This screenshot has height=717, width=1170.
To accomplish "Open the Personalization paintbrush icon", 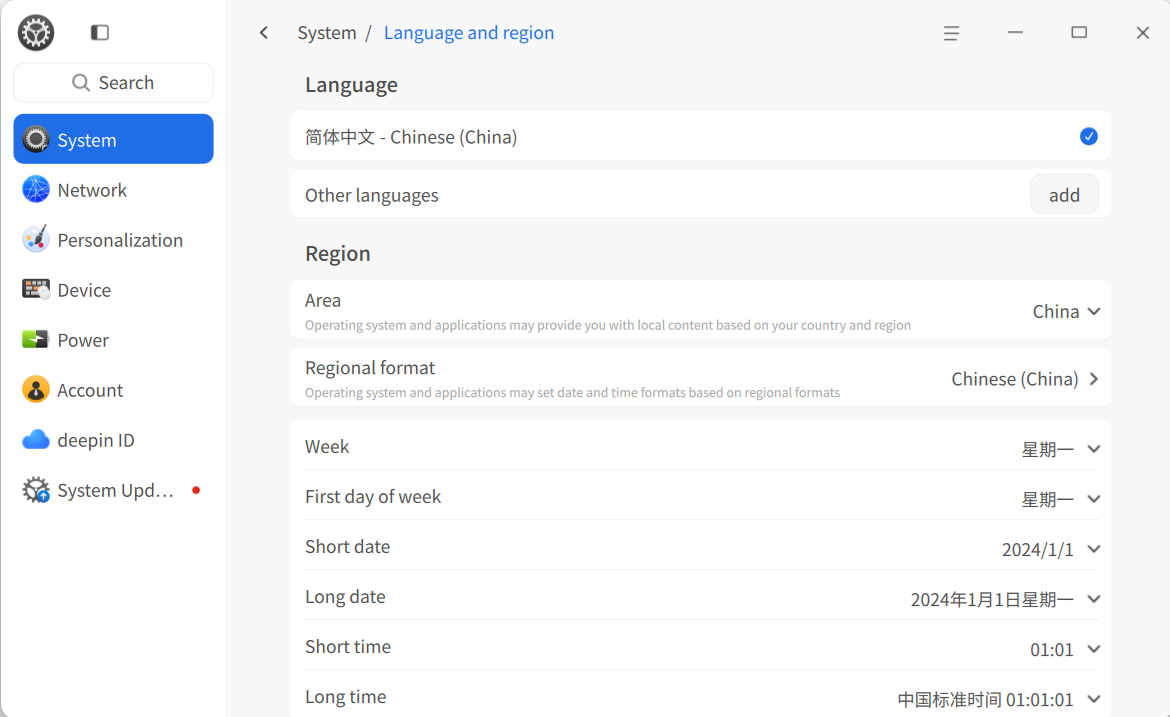I will (35, 239).
